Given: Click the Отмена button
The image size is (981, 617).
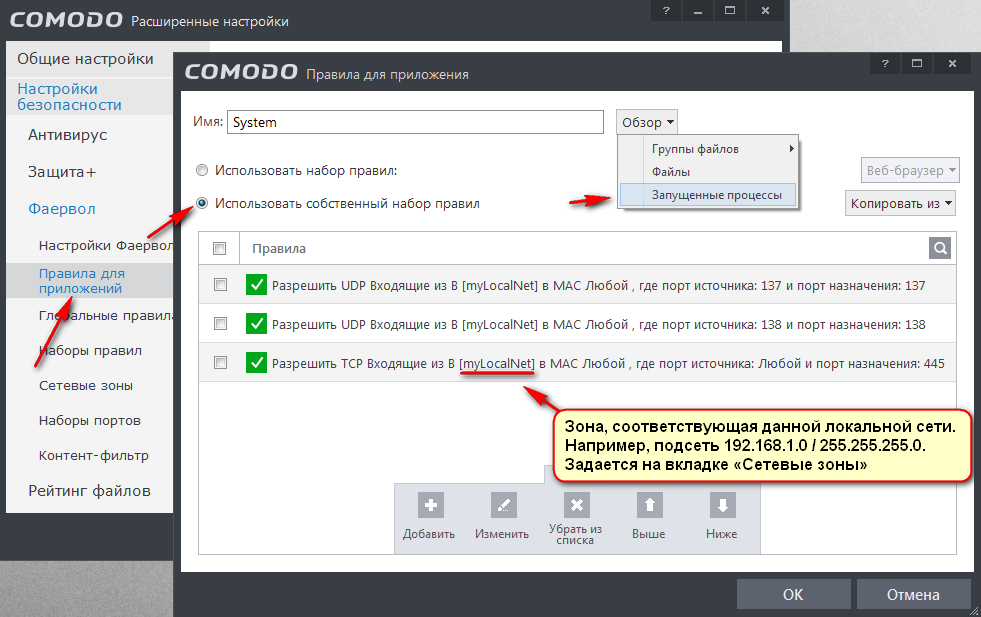Looking at the screenshot, I should point(913,594).
